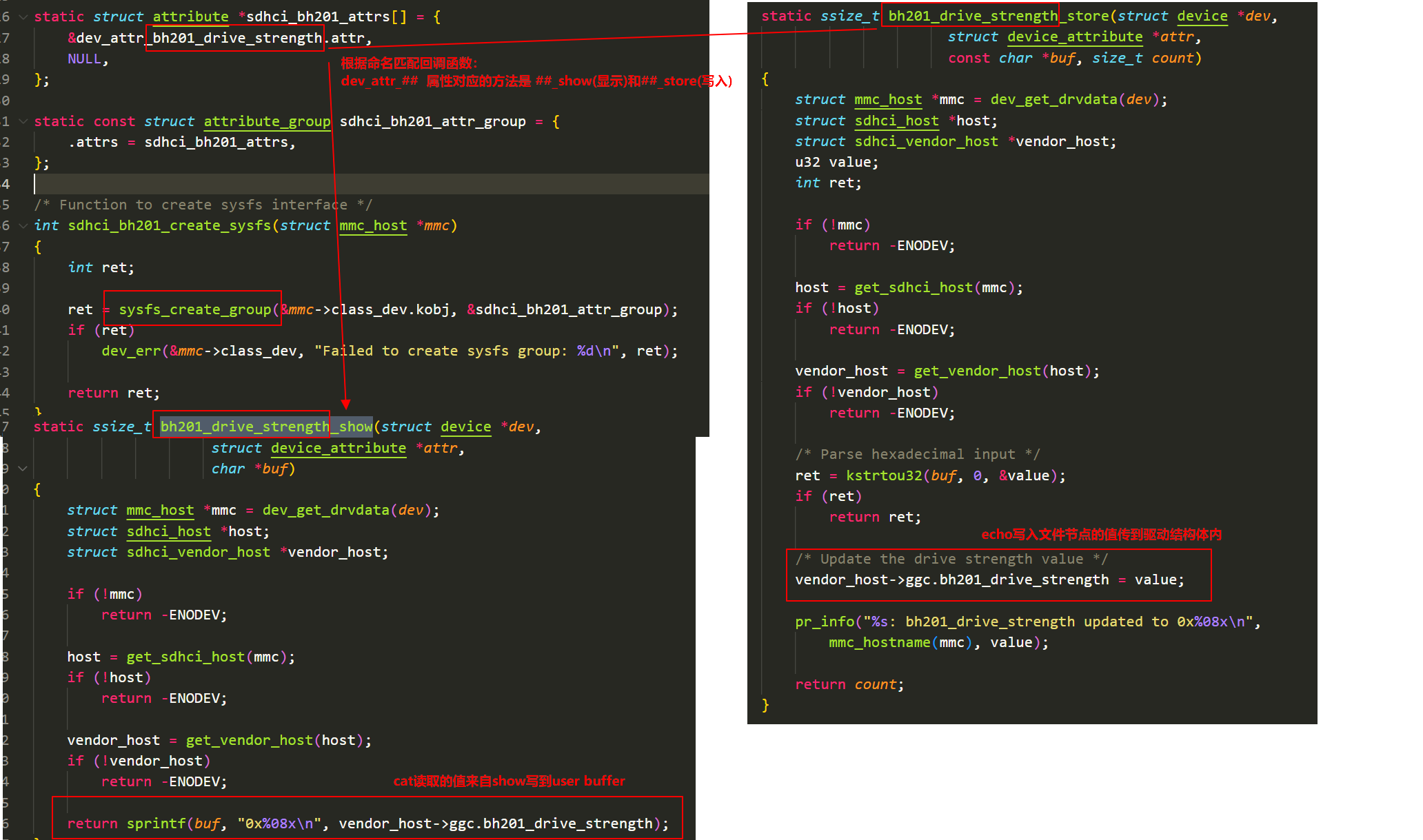Collapse the sdhci_bh201_attr_group struct fold arrow
Screen dimensions: 1423x840
point(23,121)
